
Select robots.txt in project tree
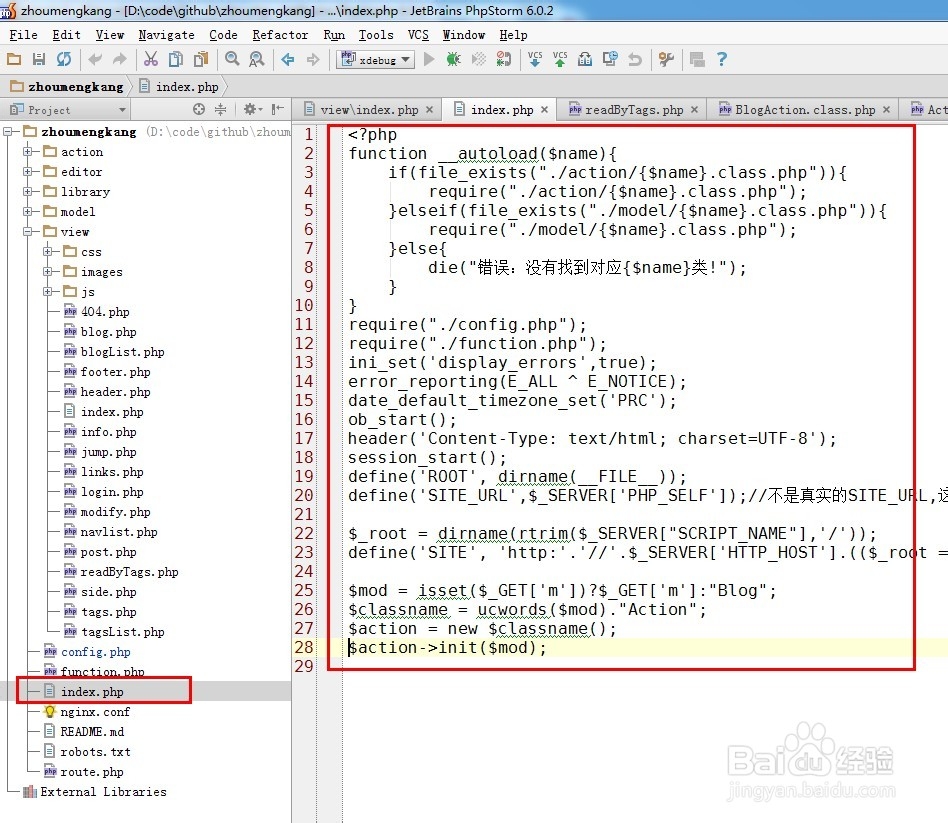coord(96,752)
